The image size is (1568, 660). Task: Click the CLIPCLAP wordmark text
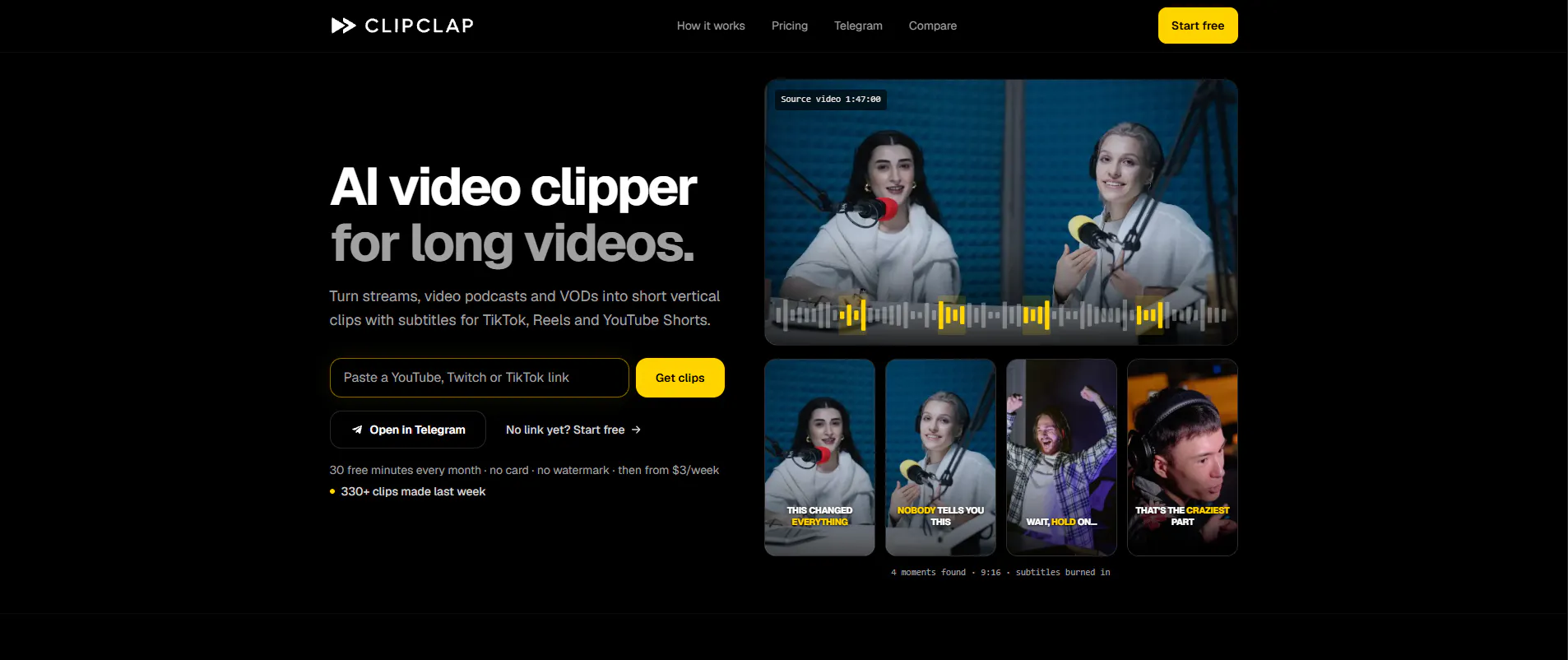click(419, 26)
